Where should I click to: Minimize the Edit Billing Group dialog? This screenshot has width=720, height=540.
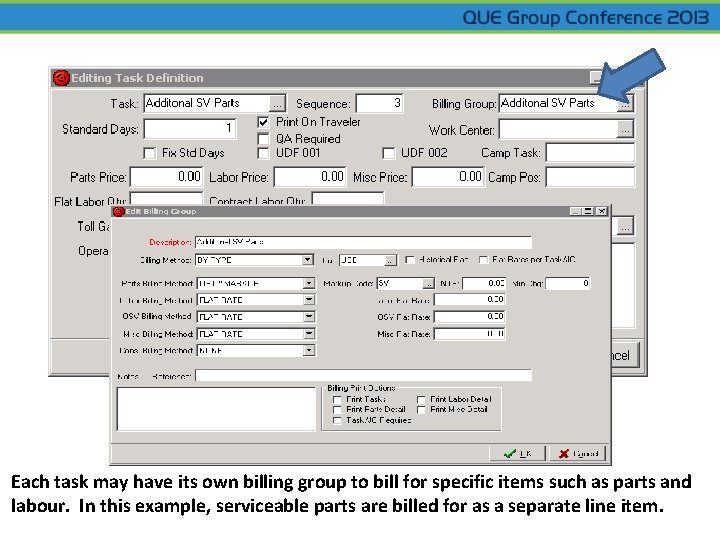pos(575,211)
